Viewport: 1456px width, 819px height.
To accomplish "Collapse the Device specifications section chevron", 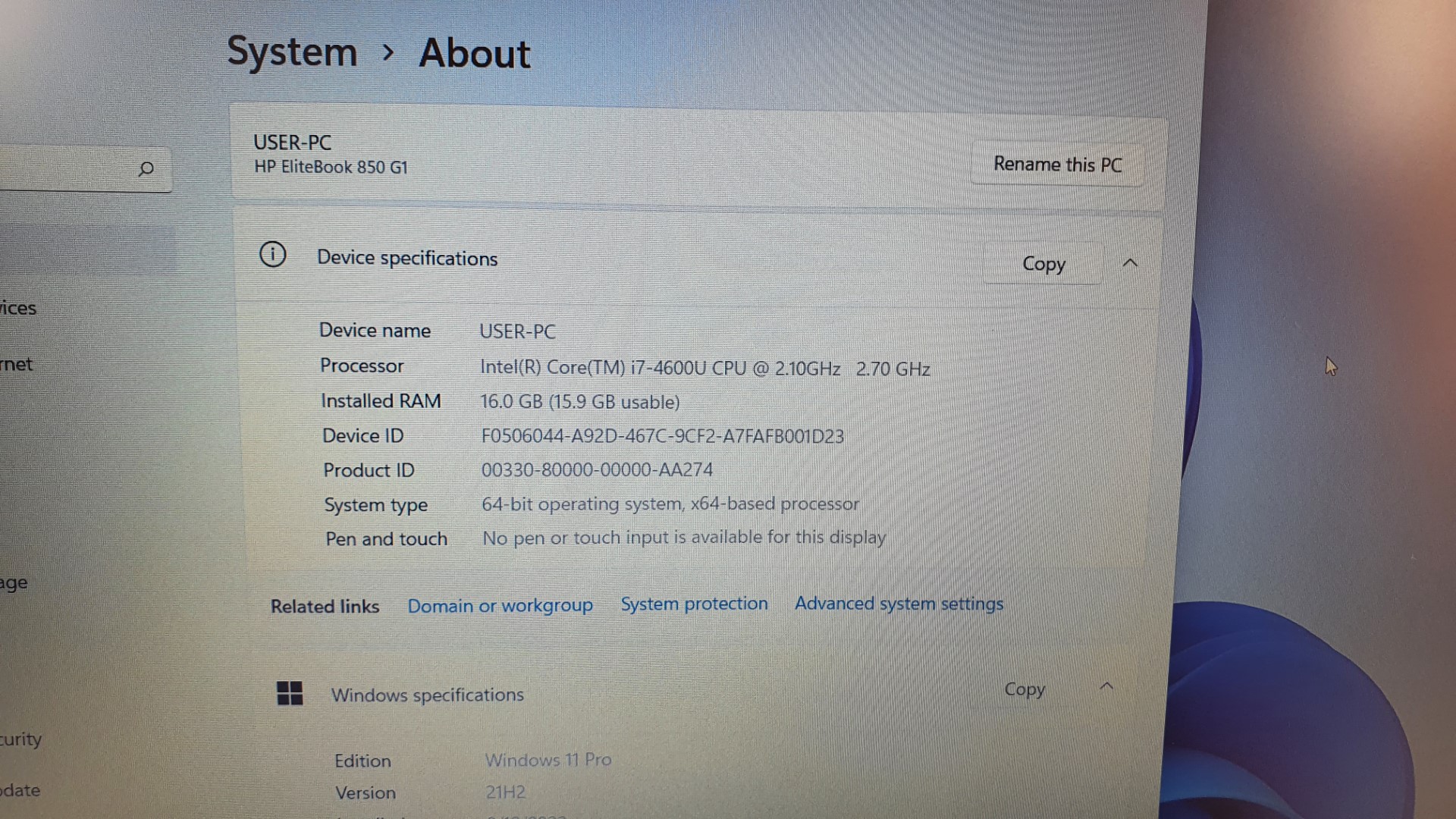I will [1130, 263].
